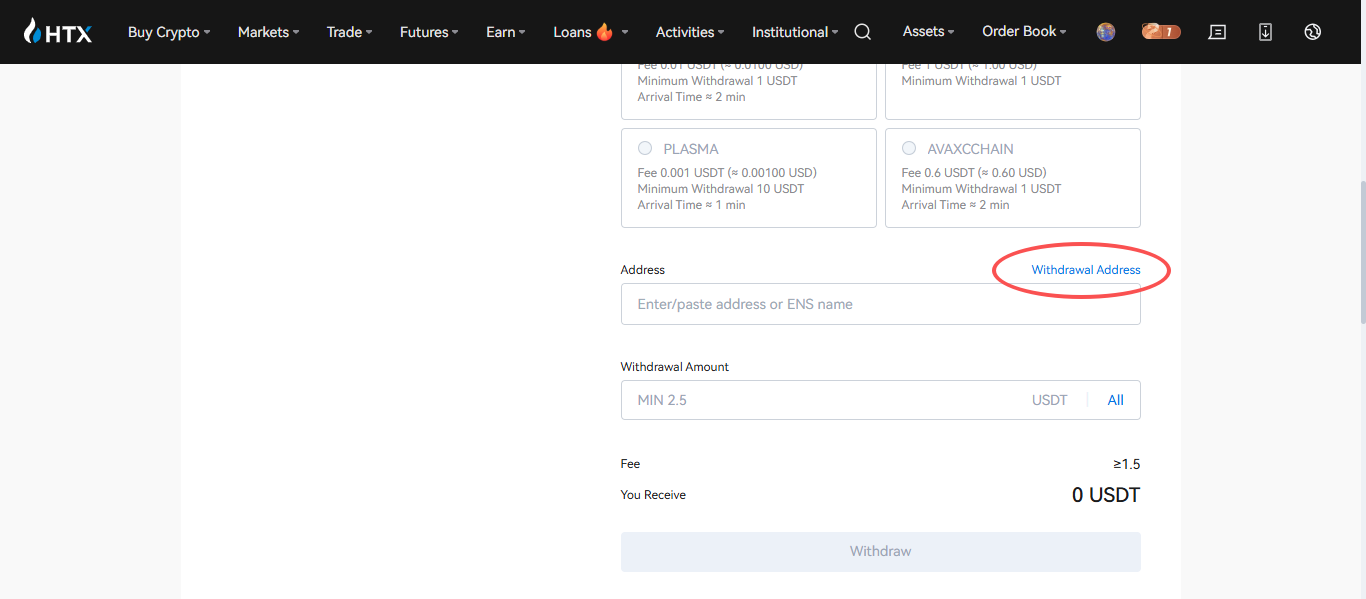
Task: Open the language globe icon
Action: coord(1313,32)
